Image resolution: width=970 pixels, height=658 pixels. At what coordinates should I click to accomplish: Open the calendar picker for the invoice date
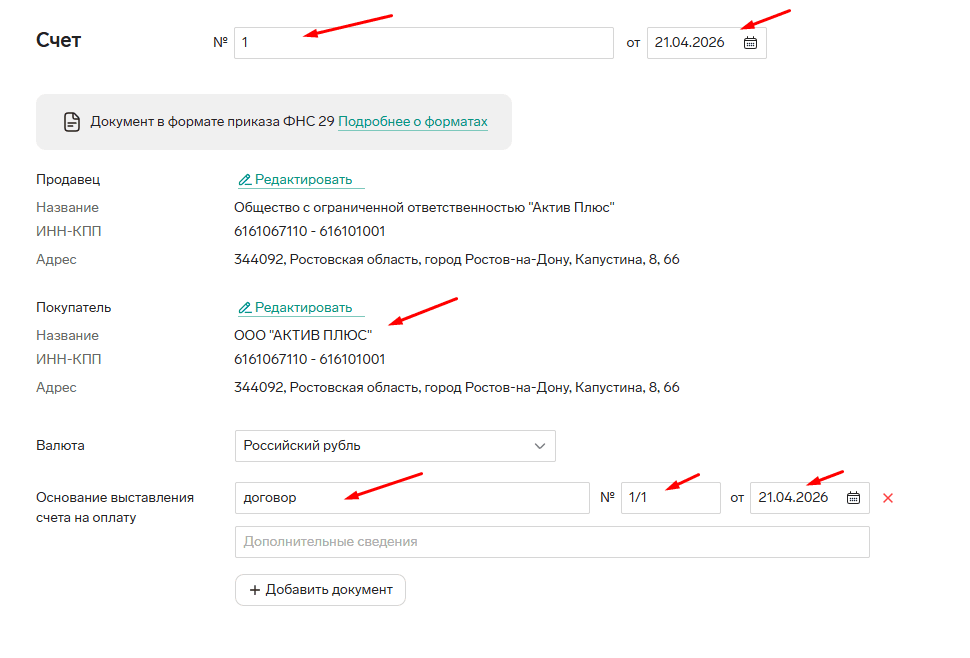pos(751,43)
